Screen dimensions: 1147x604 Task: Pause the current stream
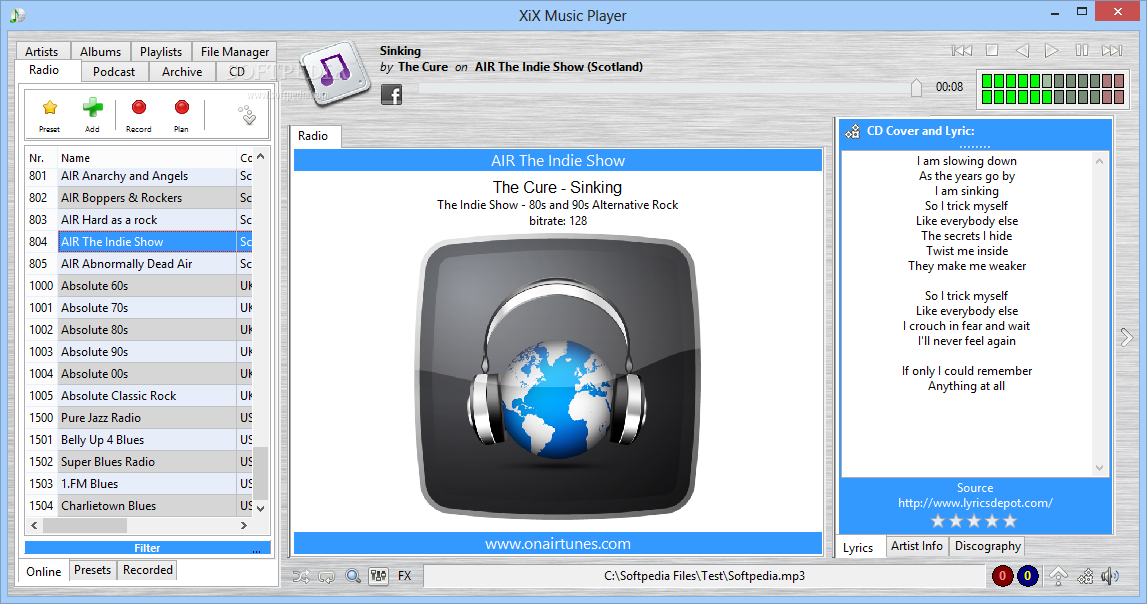point(1081,50)
